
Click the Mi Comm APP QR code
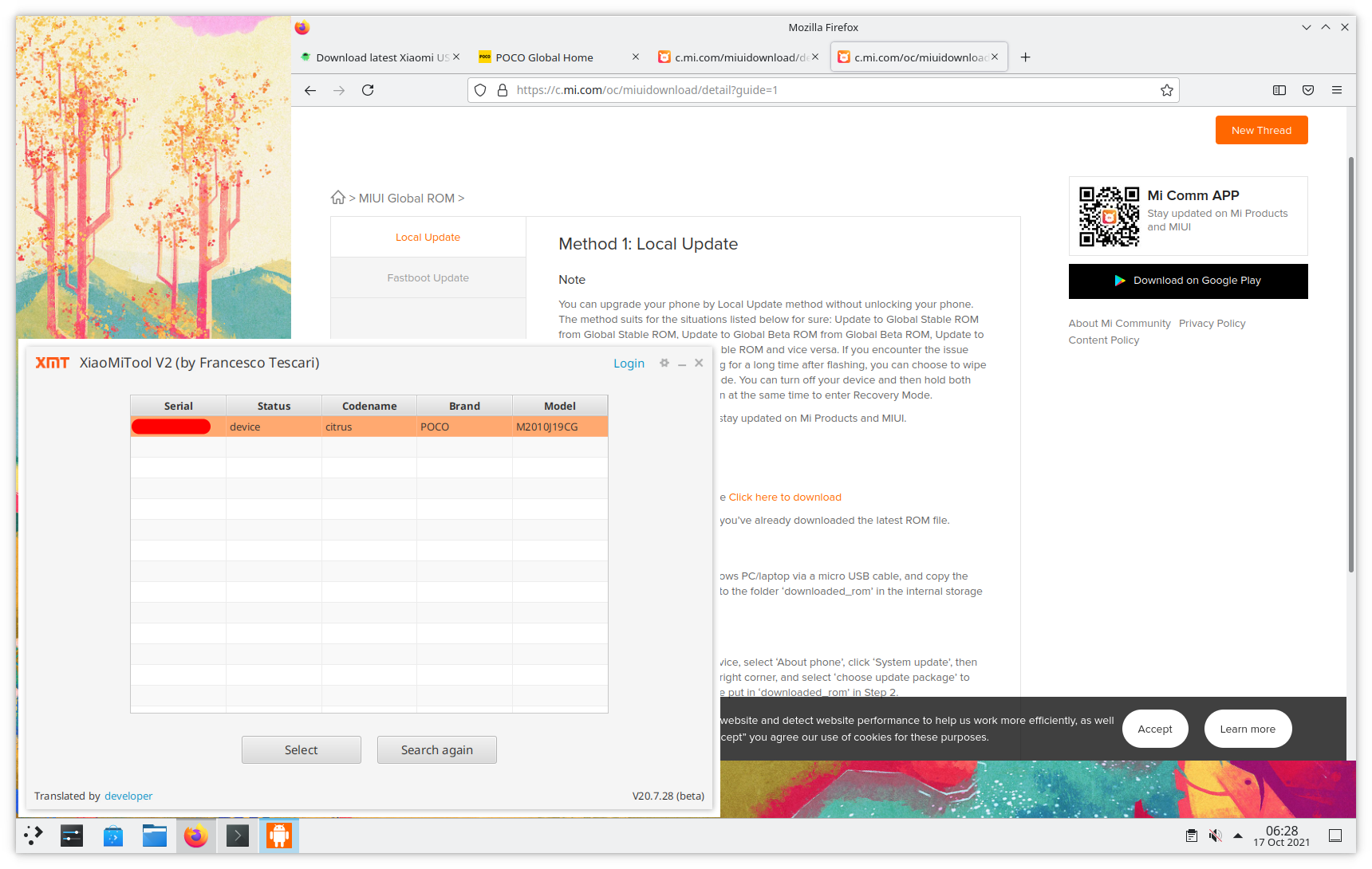[x=1109, y=216]
